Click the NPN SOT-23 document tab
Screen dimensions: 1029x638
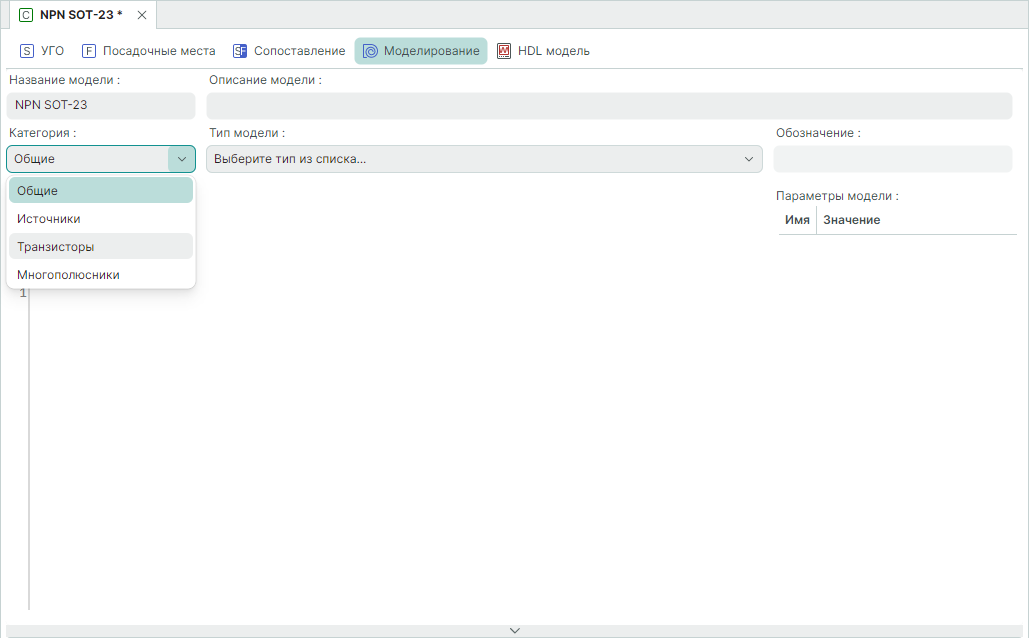point(81,15)
